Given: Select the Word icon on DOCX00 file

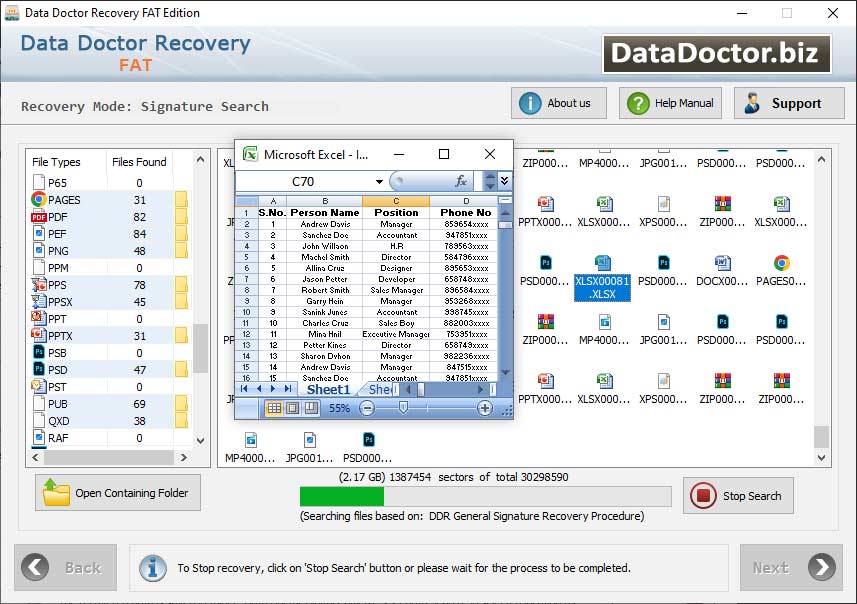Looking at the screenshot, I should coord(724,262).
